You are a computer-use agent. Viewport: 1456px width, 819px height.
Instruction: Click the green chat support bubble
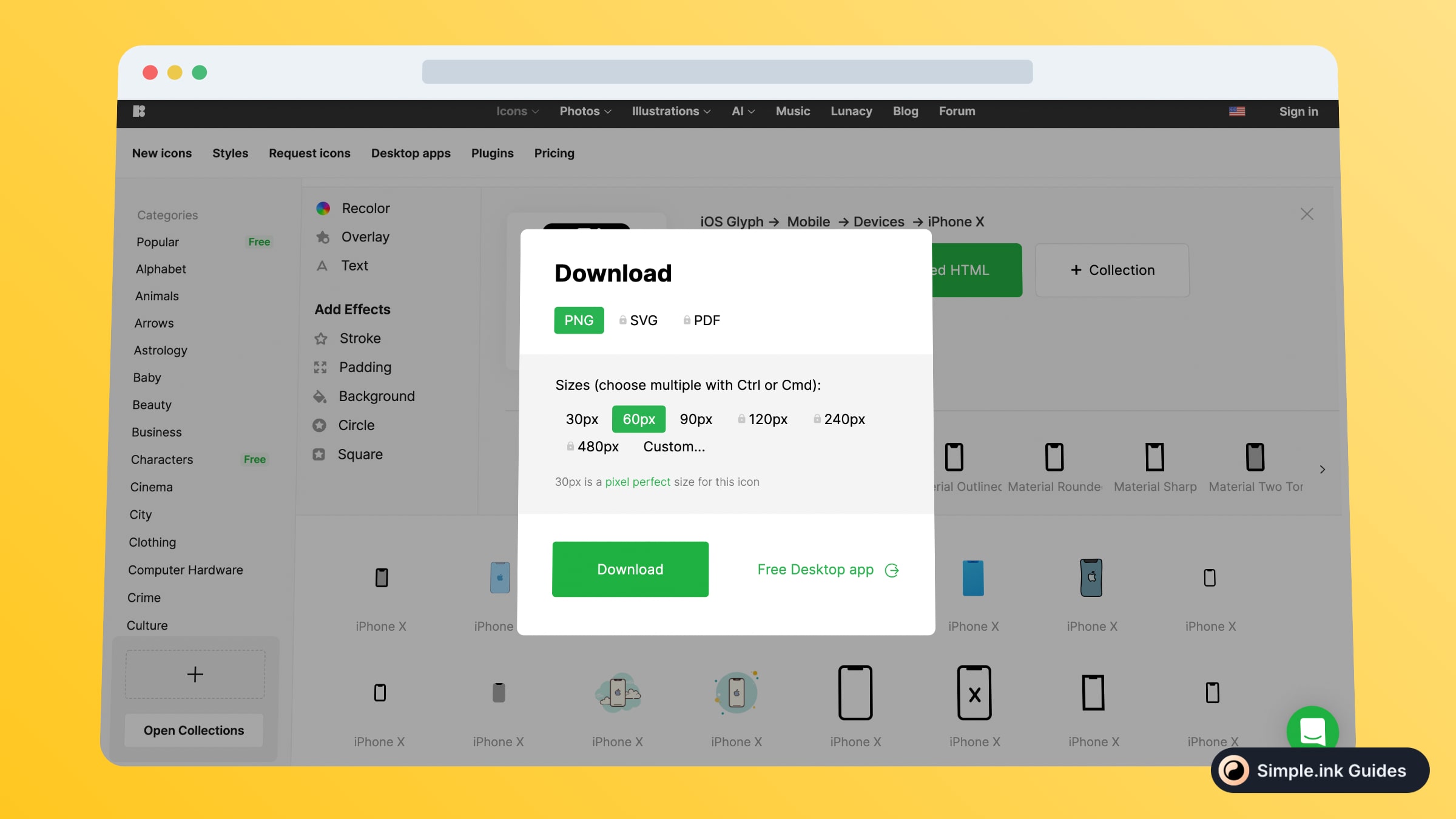tap(1312, 731)
